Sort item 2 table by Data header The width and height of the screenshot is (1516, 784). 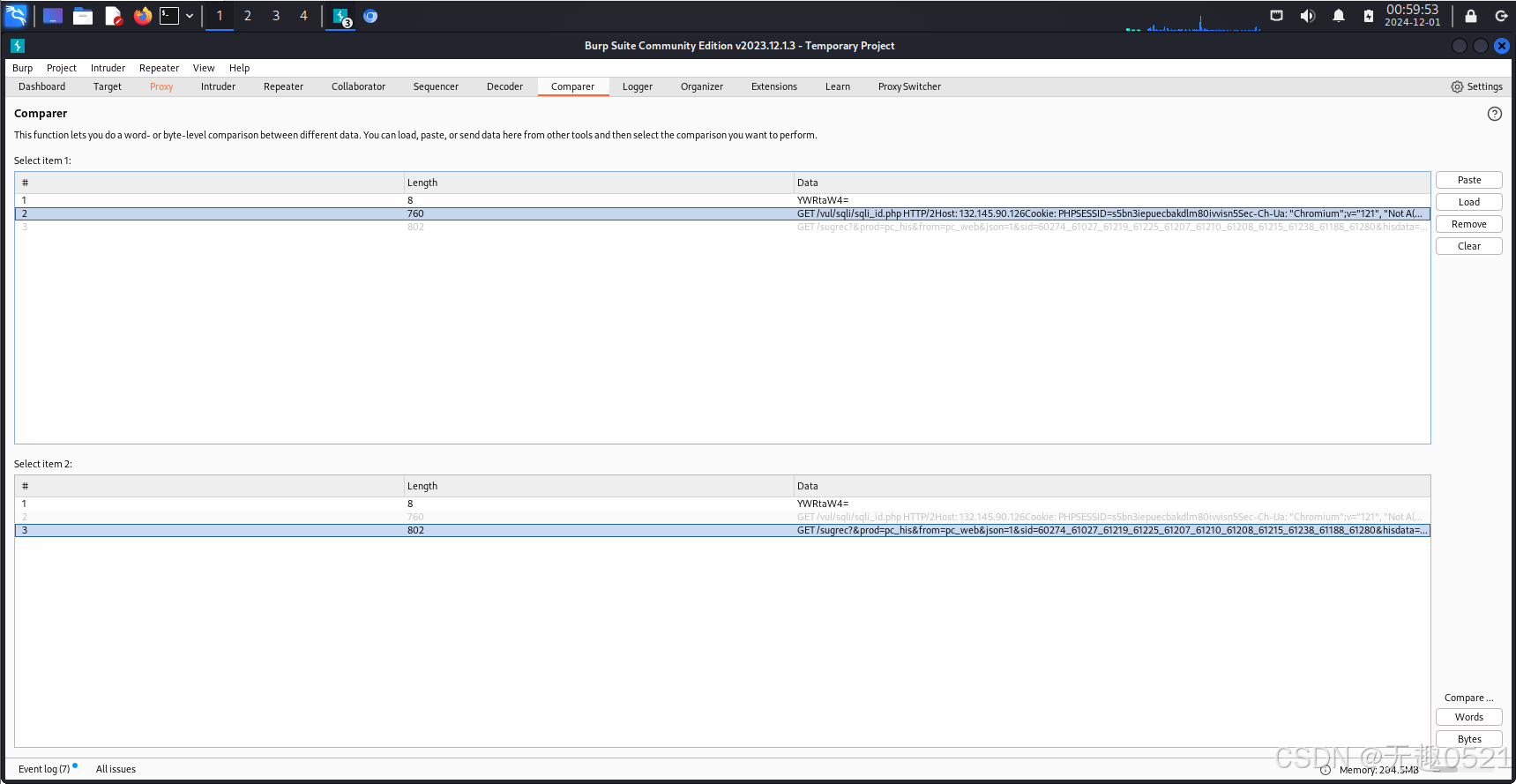pos(1111,486)
